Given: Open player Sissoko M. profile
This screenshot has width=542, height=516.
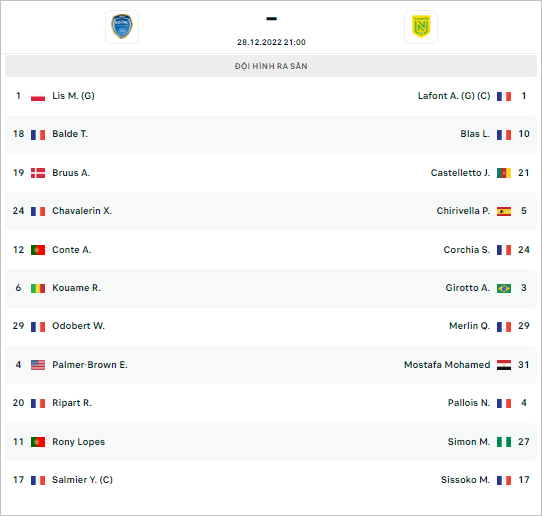Looking at the screenshot, I should [x=465, y=480].
